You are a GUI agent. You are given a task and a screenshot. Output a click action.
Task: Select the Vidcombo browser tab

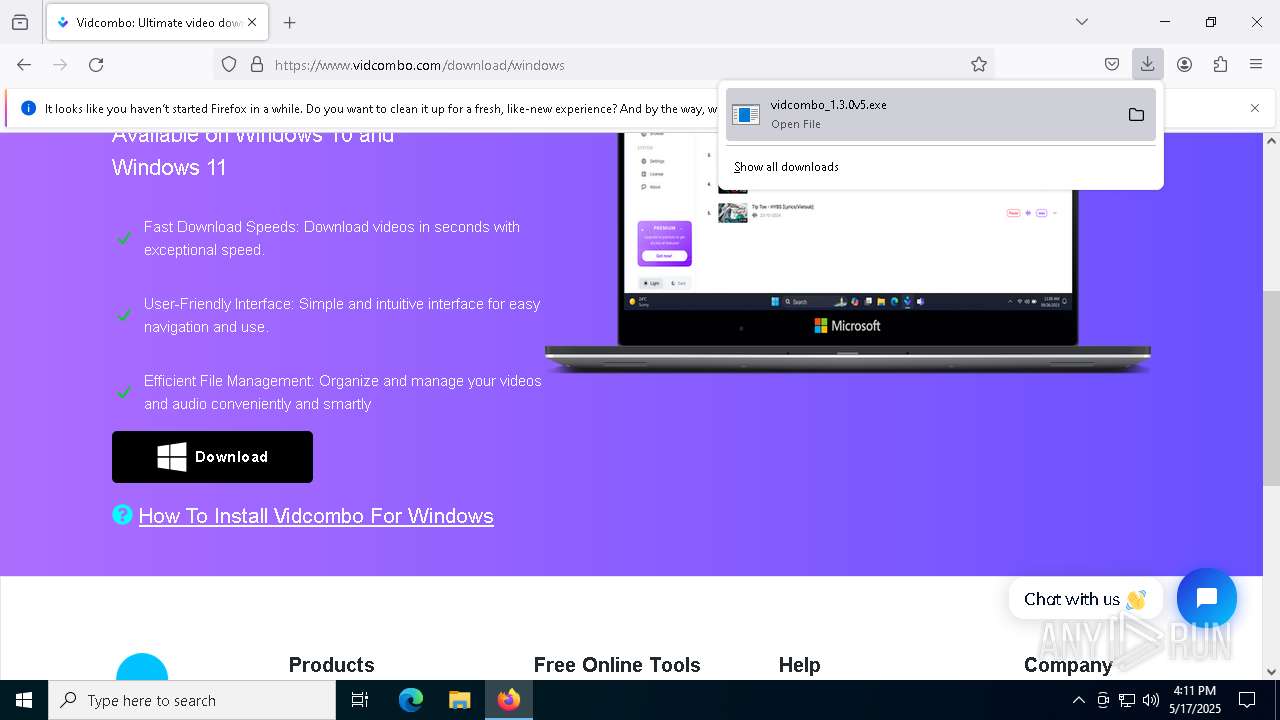pos(155,22)
